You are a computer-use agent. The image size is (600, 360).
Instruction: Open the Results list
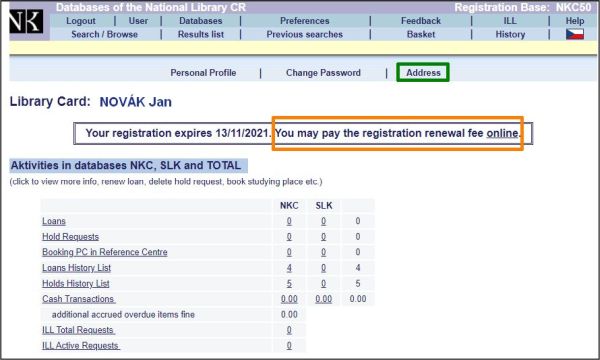(x=201, y=34)
